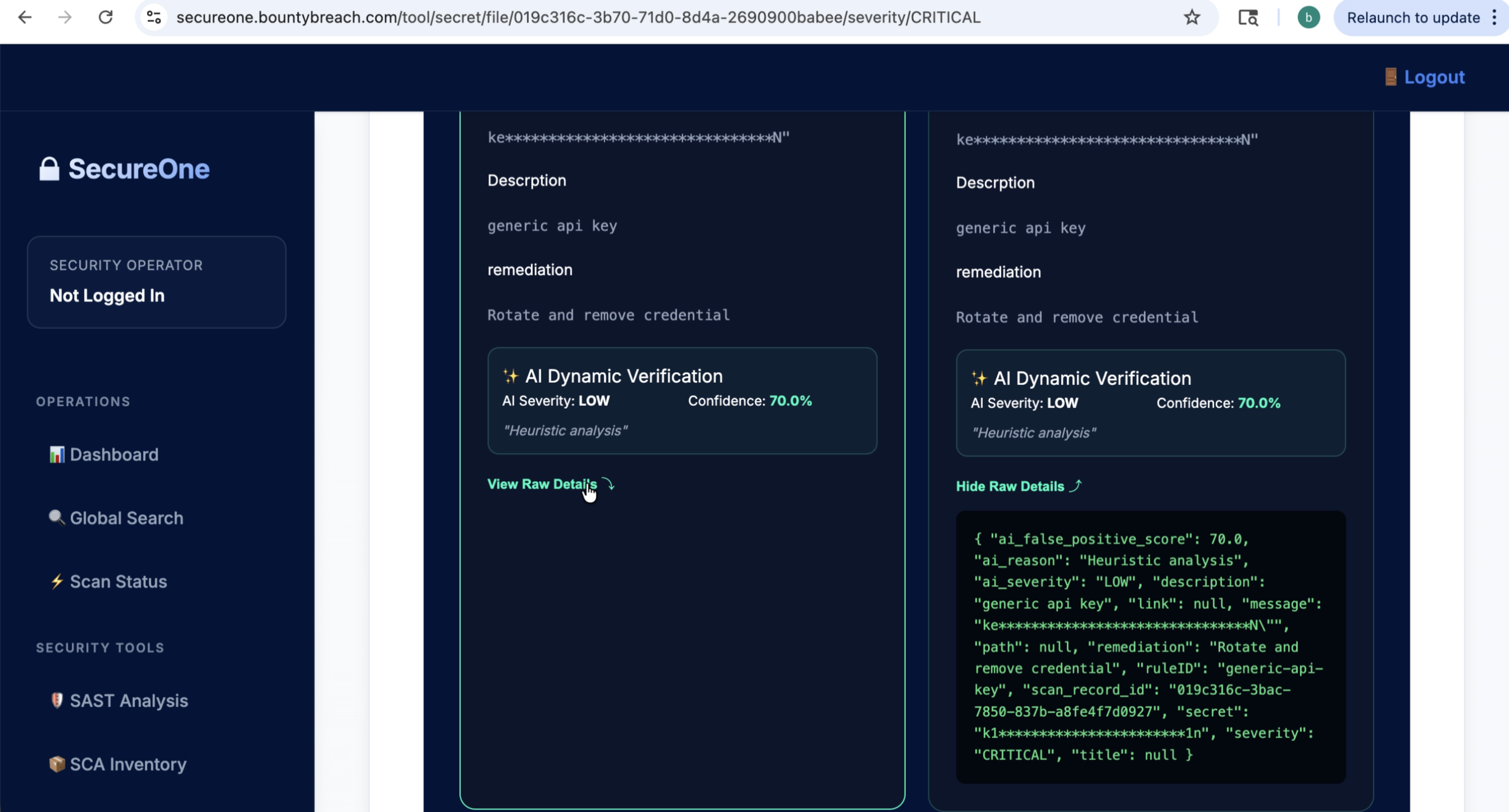1509x812 pixels.
Task: Click the Logout door icon
Action: (1390, 77)
